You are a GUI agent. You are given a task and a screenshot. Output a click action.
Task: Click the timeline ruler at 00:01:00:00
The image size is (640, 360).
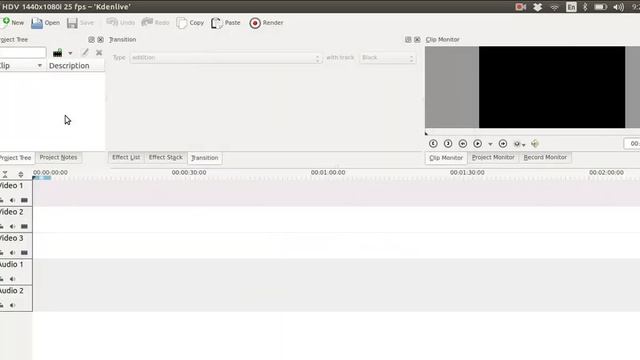tap(328, 173)
